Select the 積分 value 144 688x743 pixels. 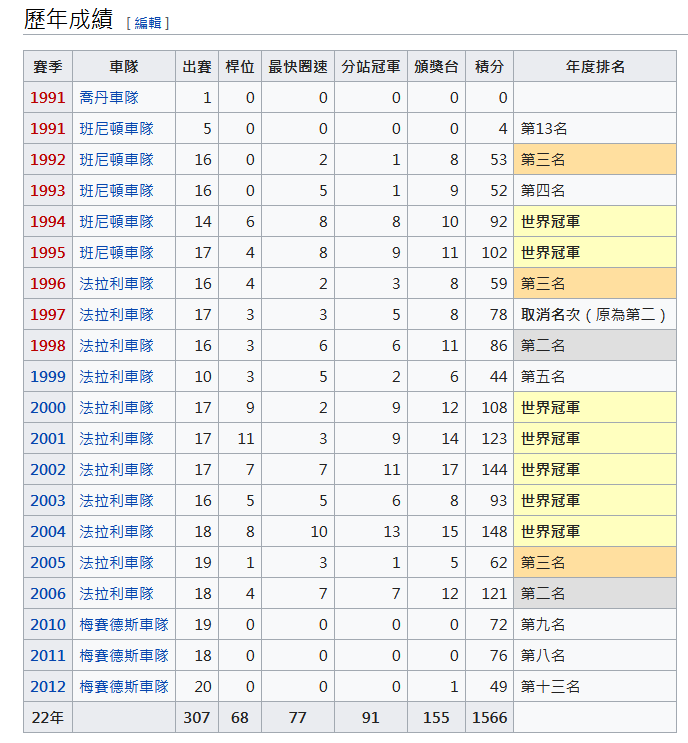[x=489, y=470]
